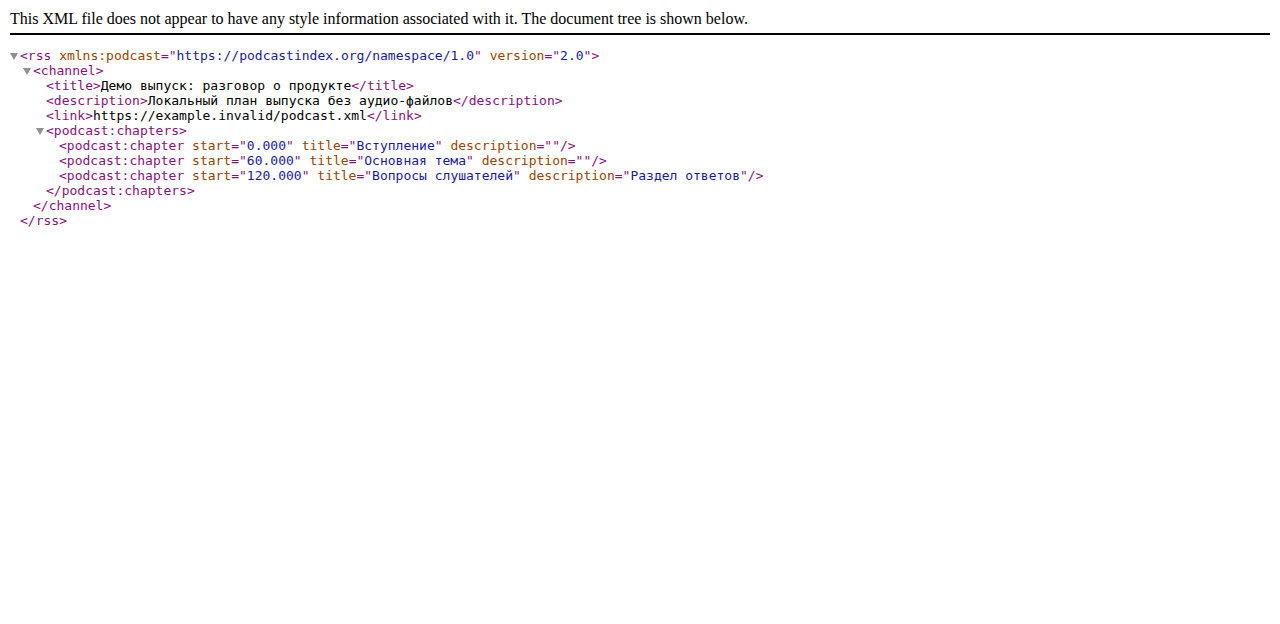The height and width of the screenshot is (624, 1280).
Task: Click the closing </rss> tag
Action: point(43,221)
